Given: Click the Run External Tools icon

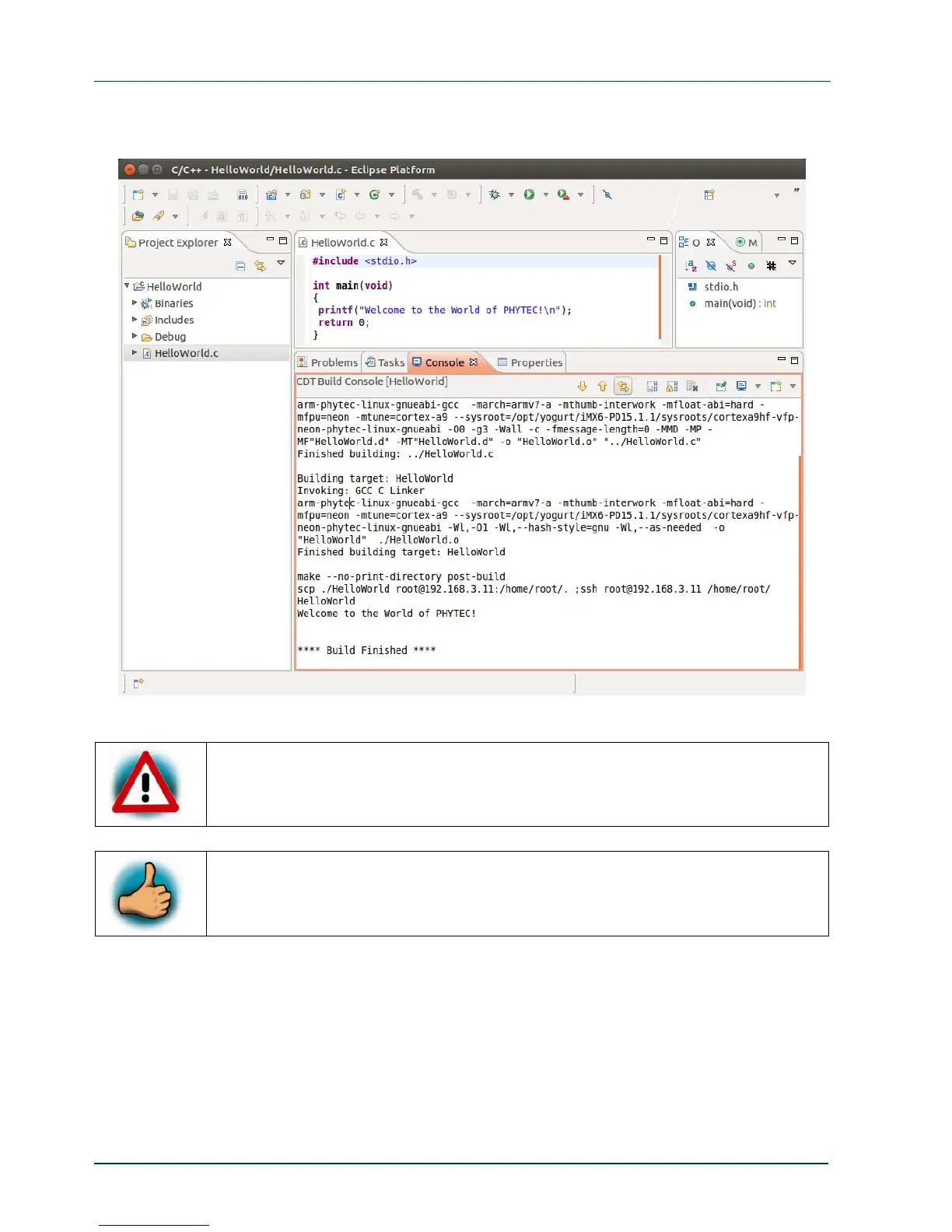Looking at the screenshot, I should [x=563, y=194].
